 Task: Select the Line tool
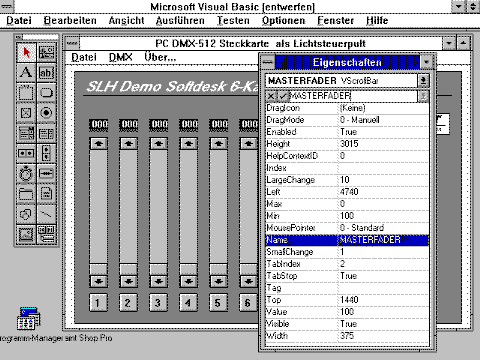tap(46, 214)
